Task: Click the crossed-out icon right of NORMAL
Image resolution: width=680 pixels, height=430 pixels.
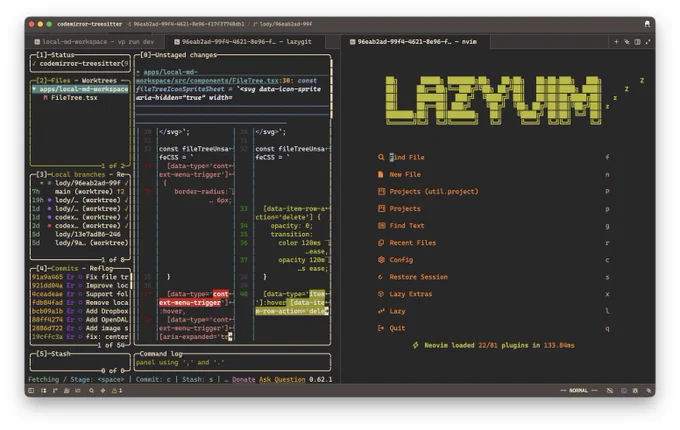Action: coord(610,391)
